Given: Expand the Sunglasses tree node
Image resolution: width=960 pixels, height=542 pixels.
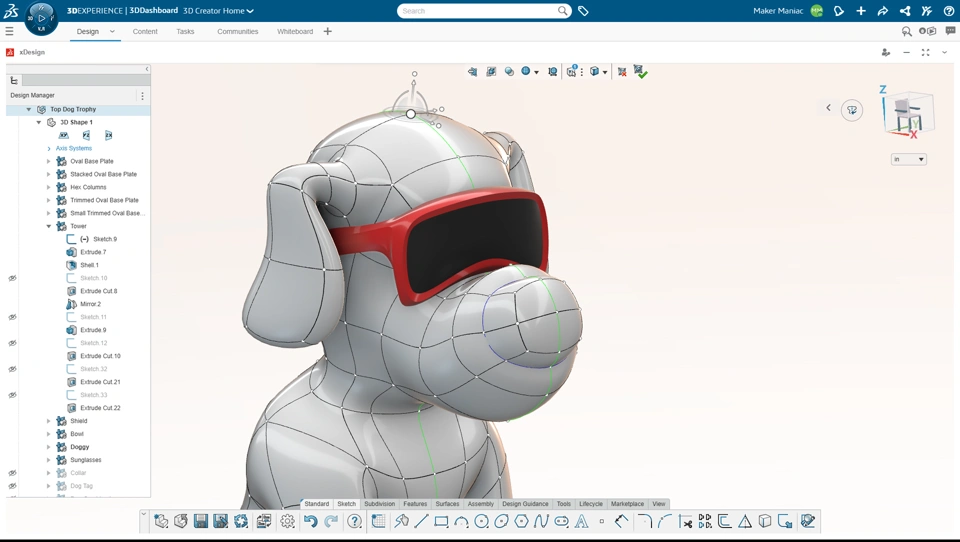Looking at the screenshot, I should pos(49,460).
